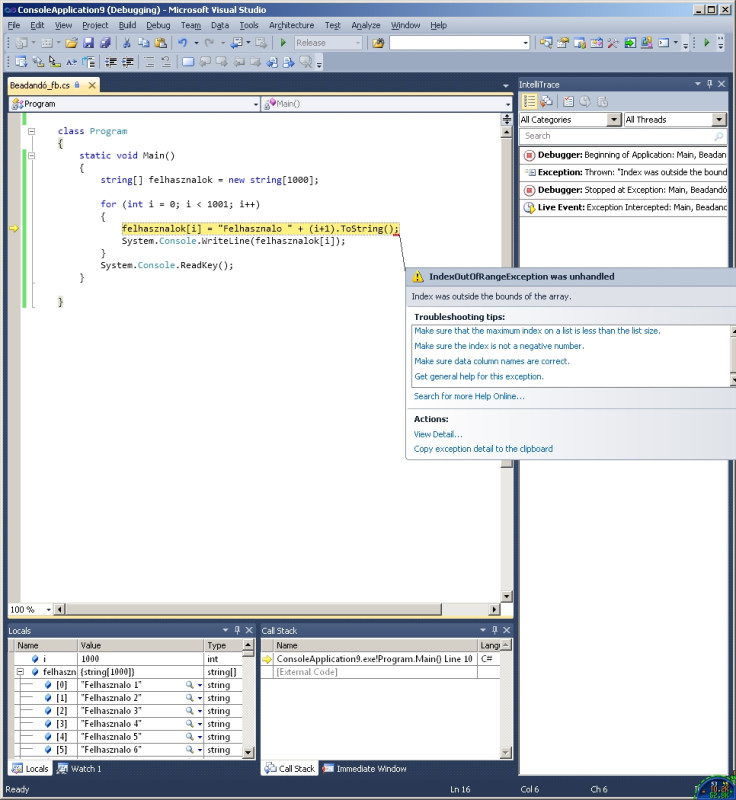This screenshot has height=800, width=736.
Task: Open the Build menu
Action: coord(127,25)
